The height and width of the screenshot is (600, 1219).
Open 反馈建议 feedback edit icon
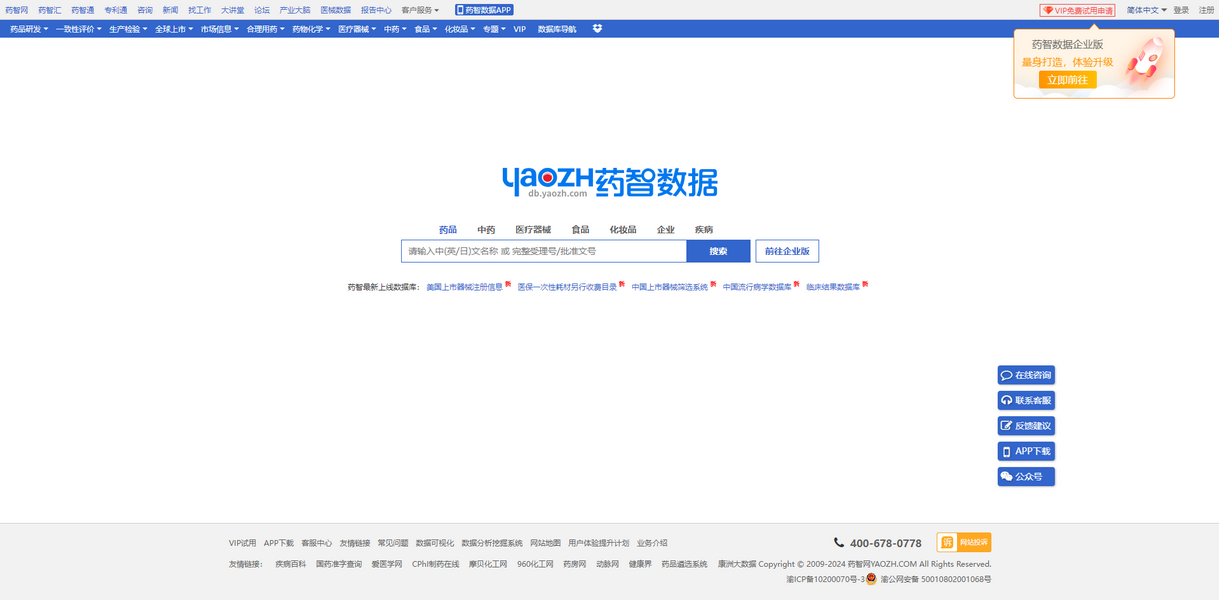point(1006,426)
